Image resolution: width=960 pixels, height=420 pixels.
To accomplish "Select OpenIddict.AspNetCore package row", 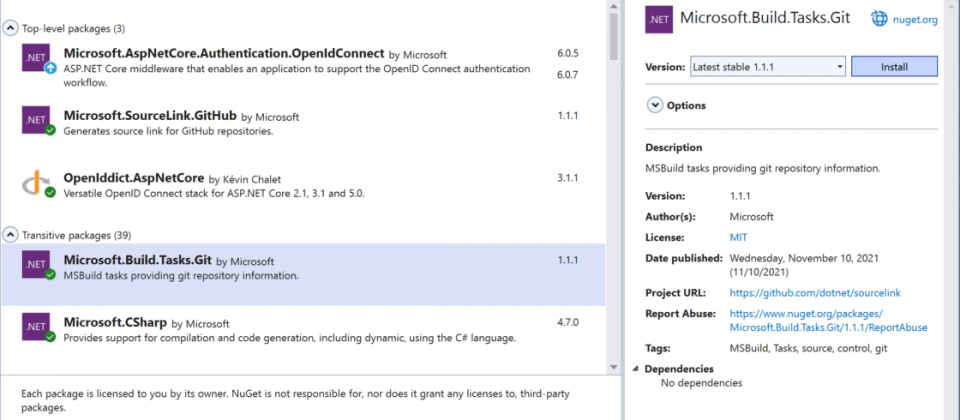I will (x=303, y=191).
